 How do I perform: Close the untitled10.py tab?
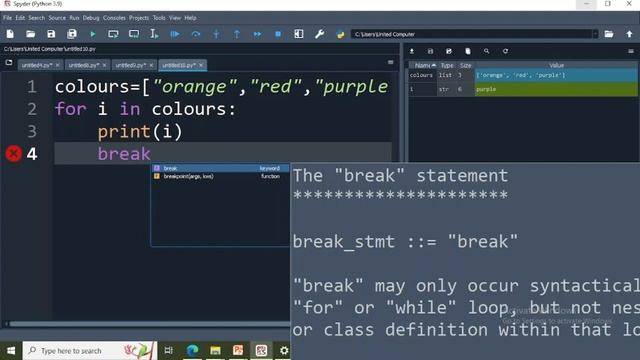(201, 65)
